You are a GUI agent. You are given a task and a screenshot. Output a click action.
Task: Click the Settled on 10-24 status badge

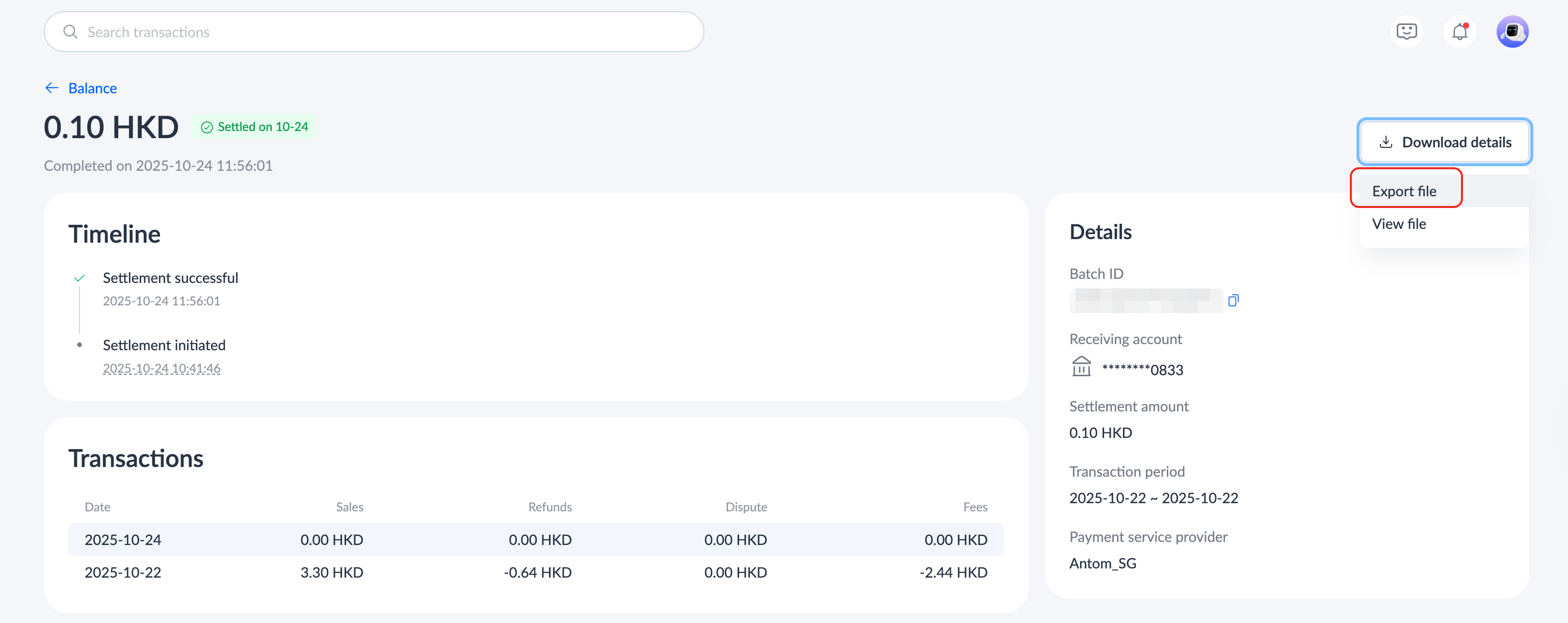click(x=254, y=126)
